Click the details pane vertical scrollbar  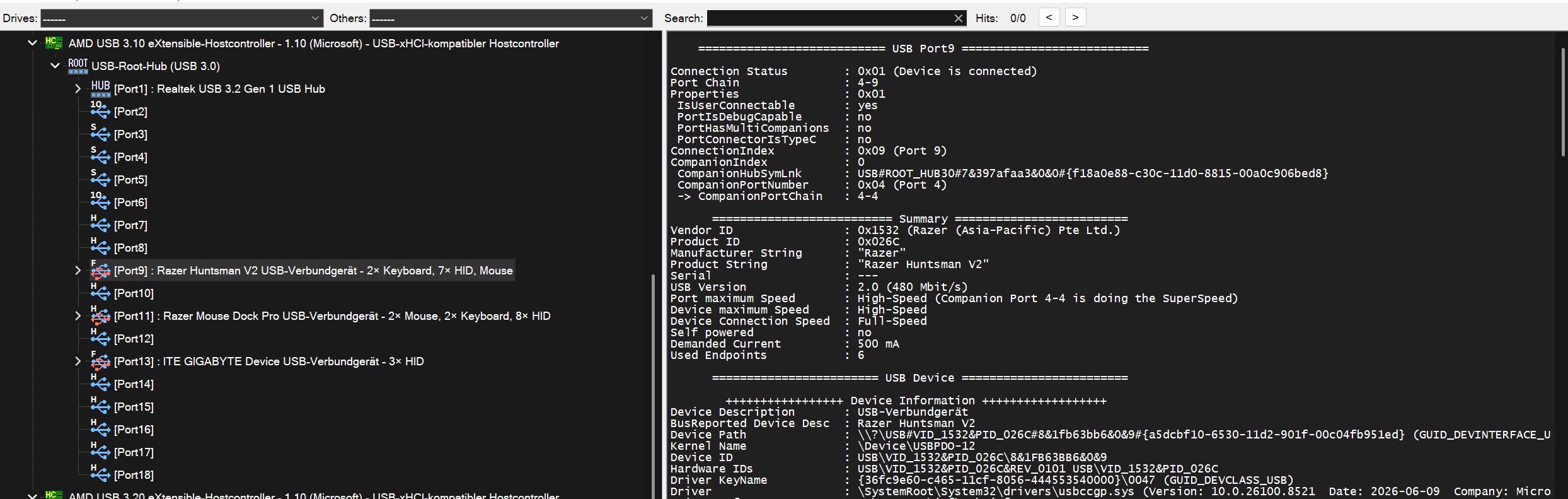[x=1564, y=102]
